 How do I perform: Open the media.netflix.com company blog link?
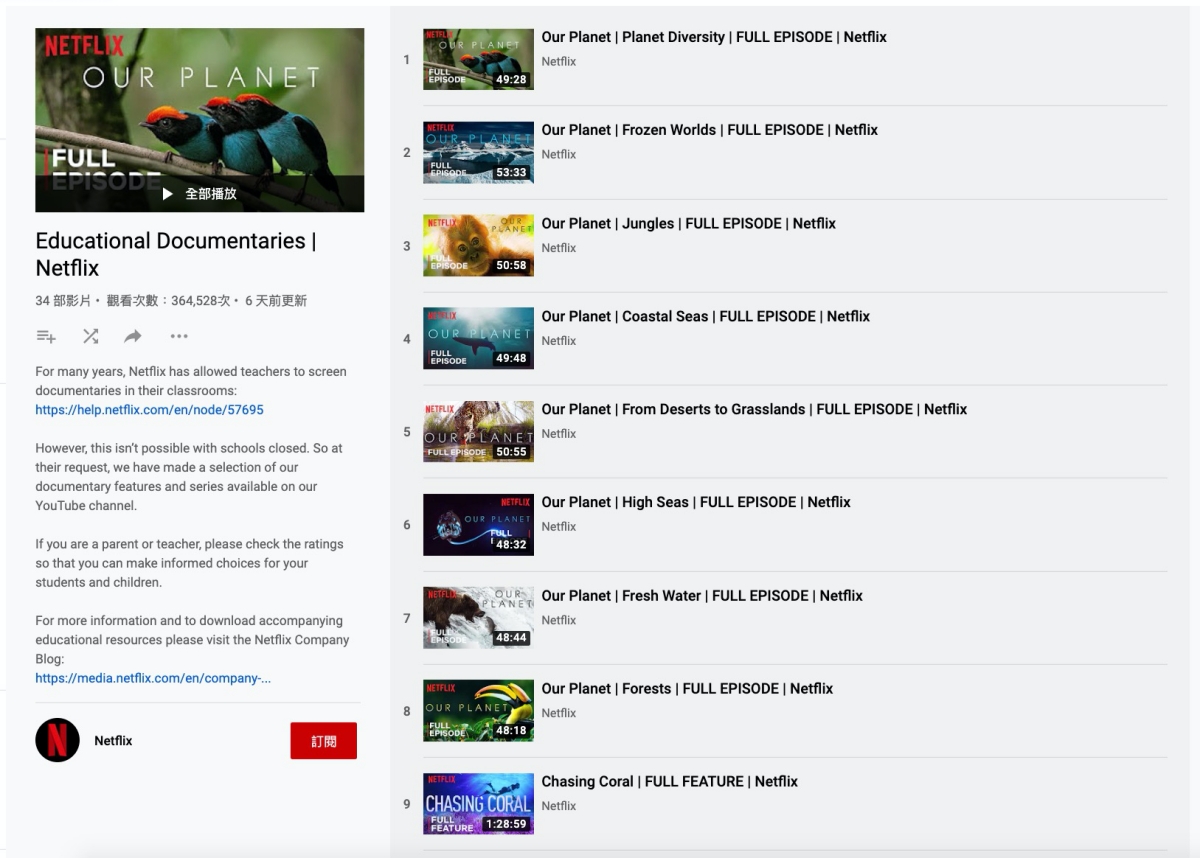[x=153, y=678]
